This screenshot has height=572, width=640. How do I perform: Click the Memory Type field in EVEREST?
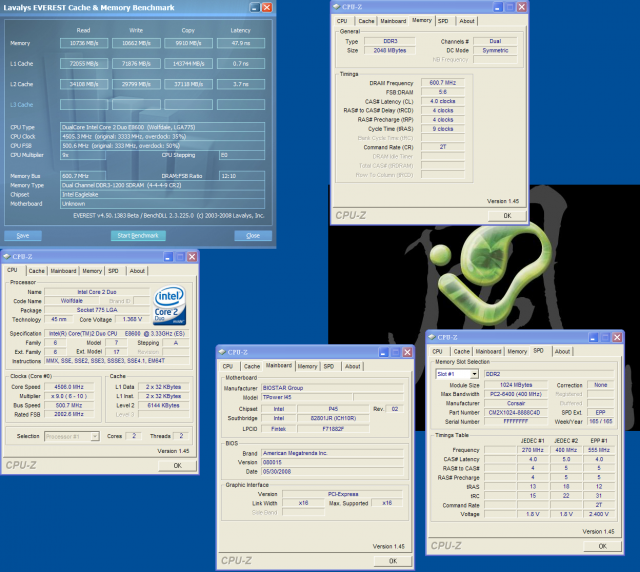[x=162, y=185]
